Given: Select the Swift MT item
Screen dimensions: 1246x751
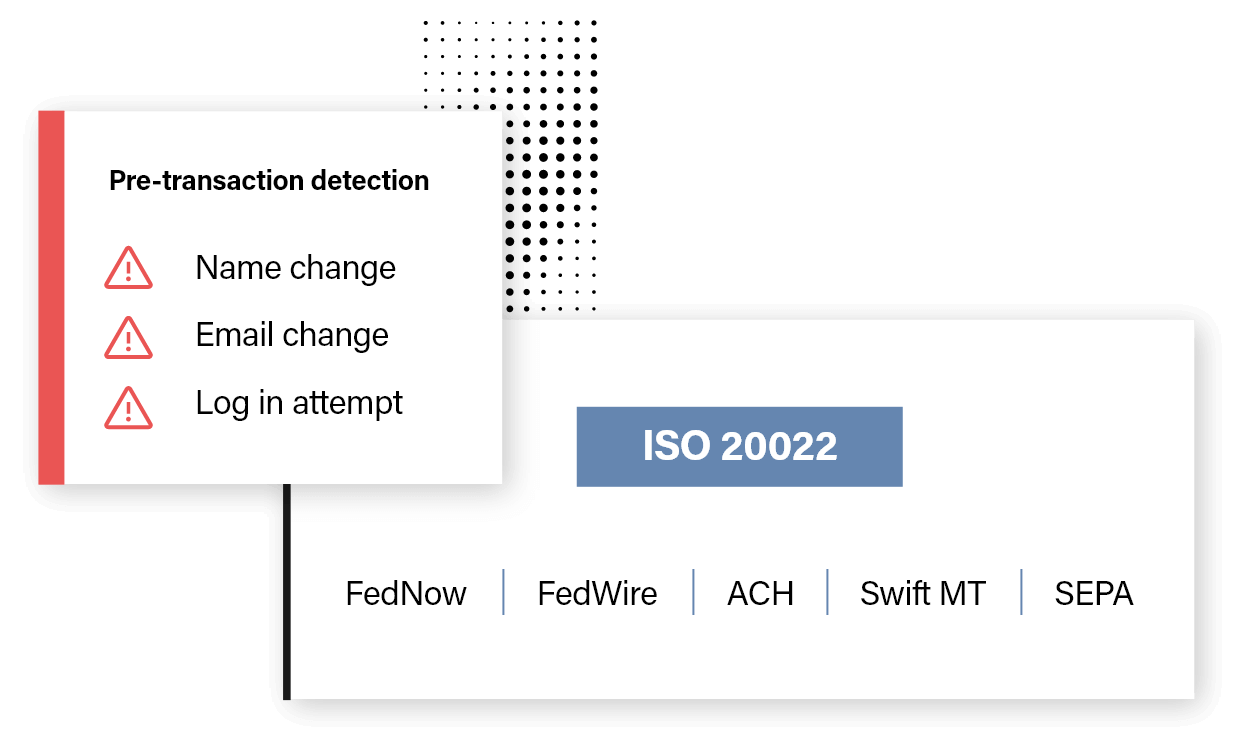Looking at the screenshot, I should [922, 593].
